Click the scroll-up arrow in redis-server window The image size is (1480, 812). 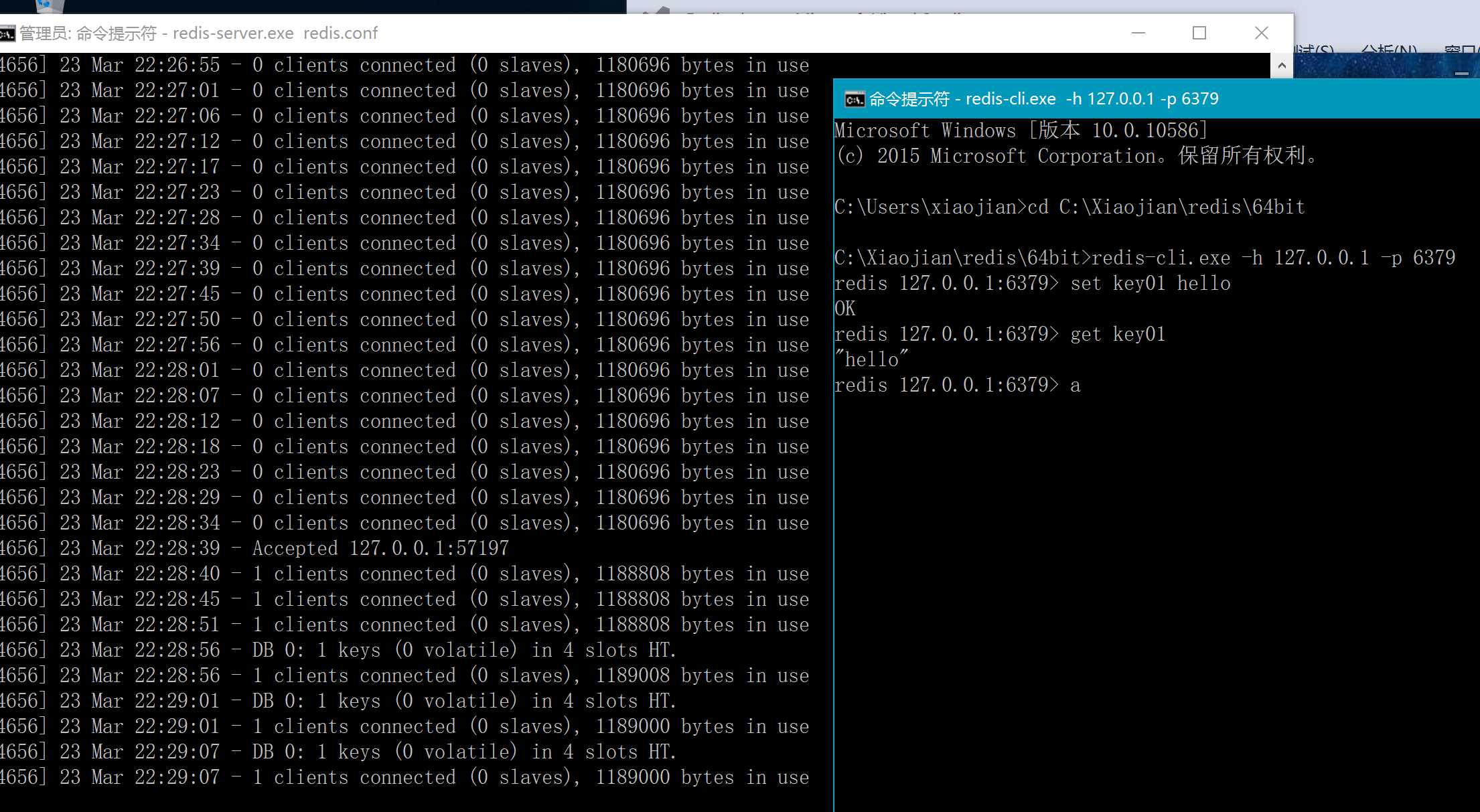1282,66
